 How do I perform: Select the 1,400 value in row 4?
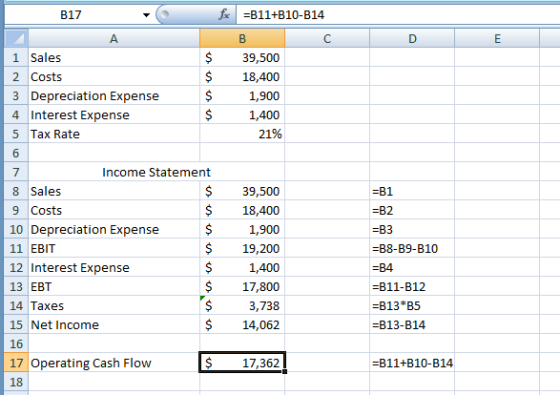click(242, 115)
